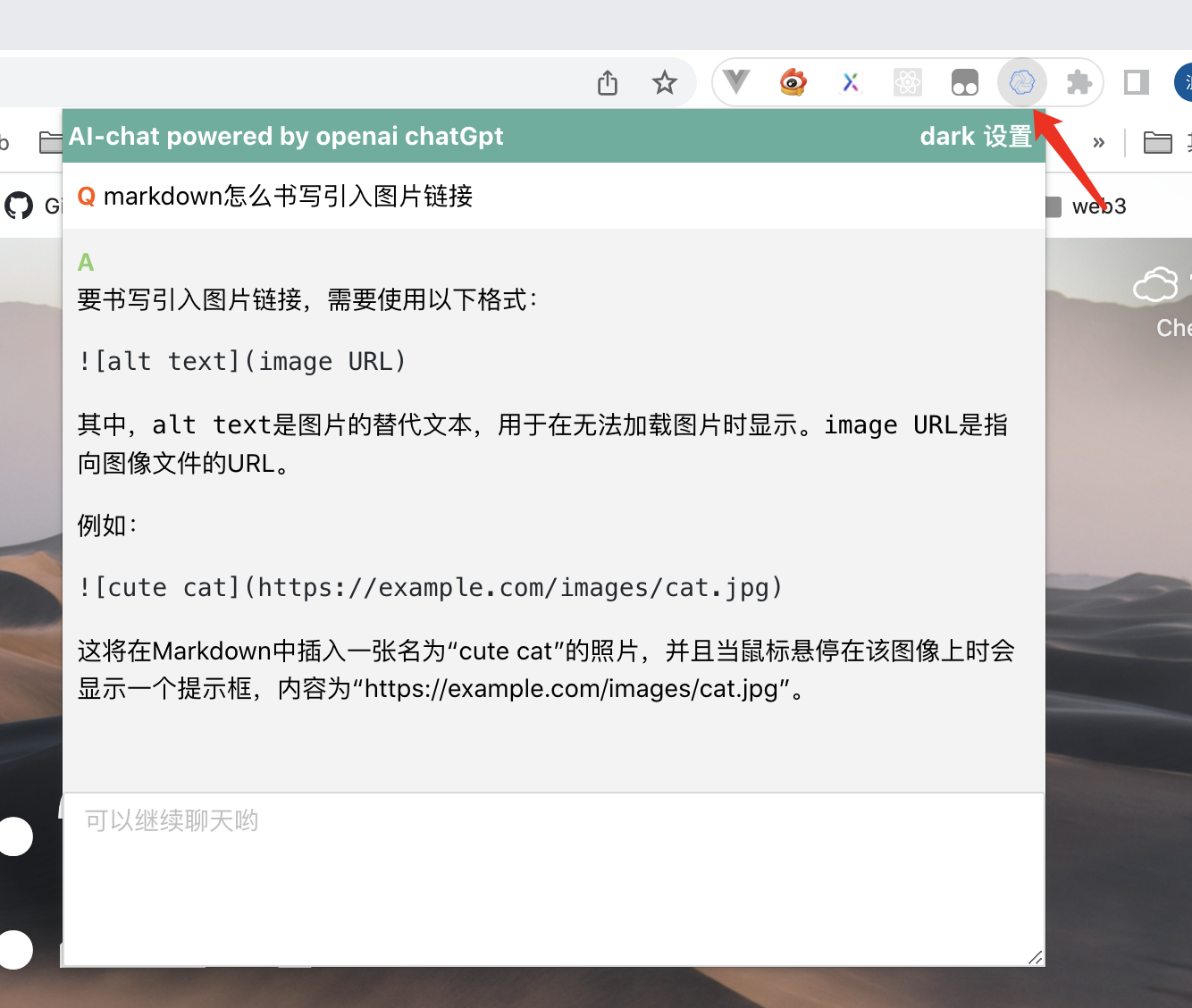Expand the hidden bookmarks chevron
The width and height of the screenshot is (1192, 1008).
click(1099, 142)
